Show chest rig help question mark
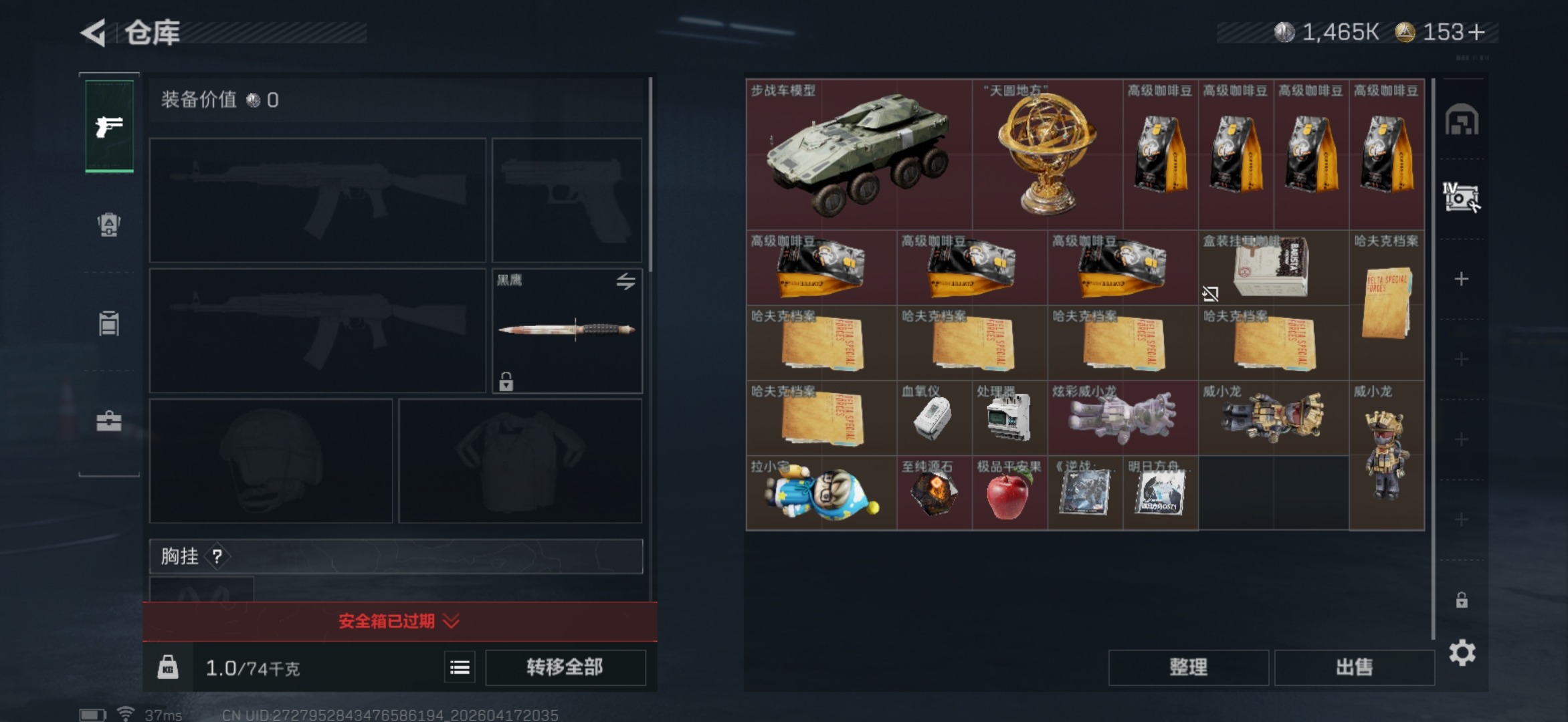This screenshot has width=1568, height=722. coord(217,556)
